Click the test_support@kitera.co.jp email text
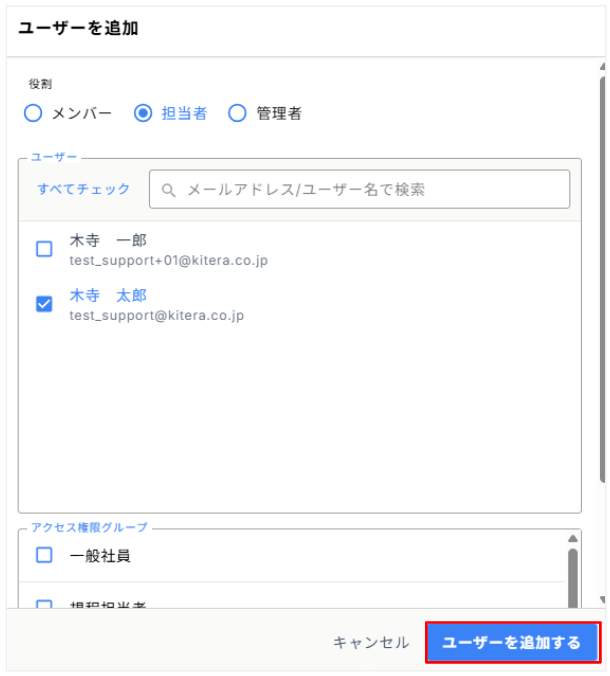Viewport: 610px width, 676px height. [157, 315]
